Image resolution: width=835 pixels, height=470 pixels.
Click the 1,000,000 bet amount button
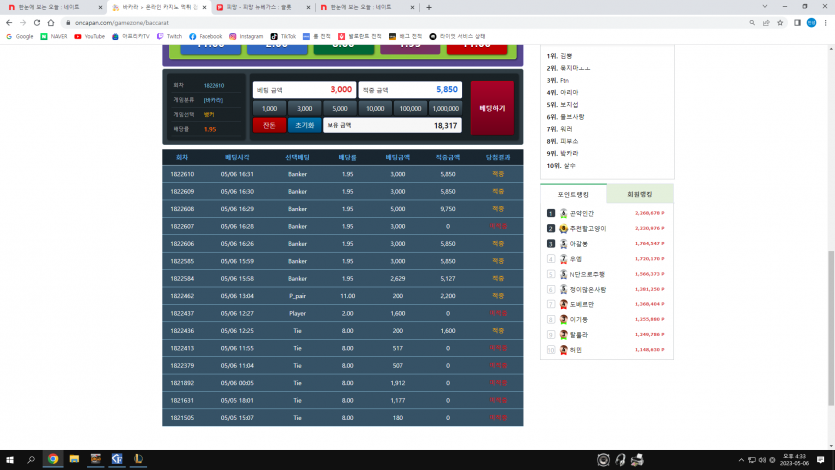[x=445, y=109]
